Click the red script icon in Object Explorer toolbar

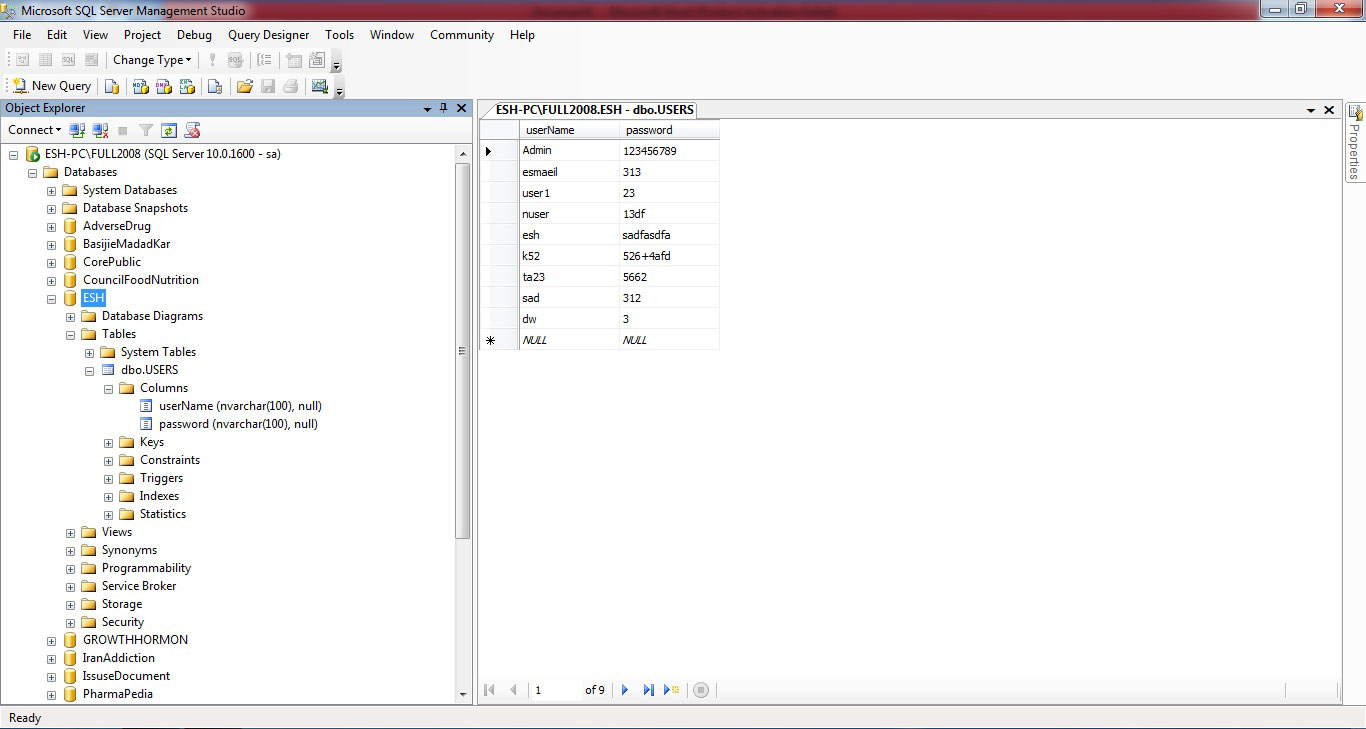pos(193,130)
